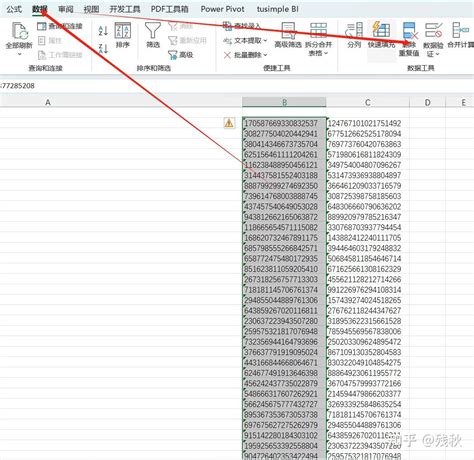Sort descending with the Z-A icon
Image resolution: width=474 pixels, height=460 pixels.
pyautogui.click(x=103, y=49)
